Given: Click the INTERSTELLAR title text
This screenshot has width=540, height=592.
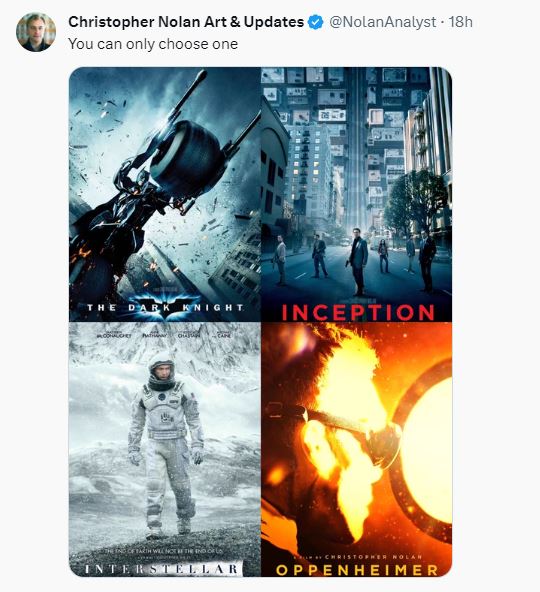Looking at the screenshot, I should coord(162,569).
